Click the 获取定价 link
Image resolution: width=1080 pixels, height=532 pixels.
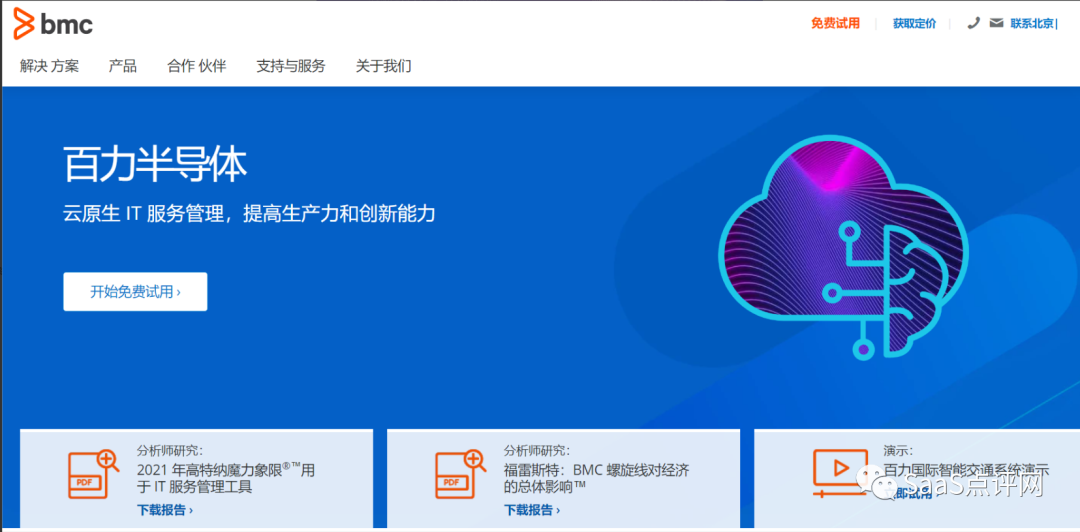click(x=915, y=23)
